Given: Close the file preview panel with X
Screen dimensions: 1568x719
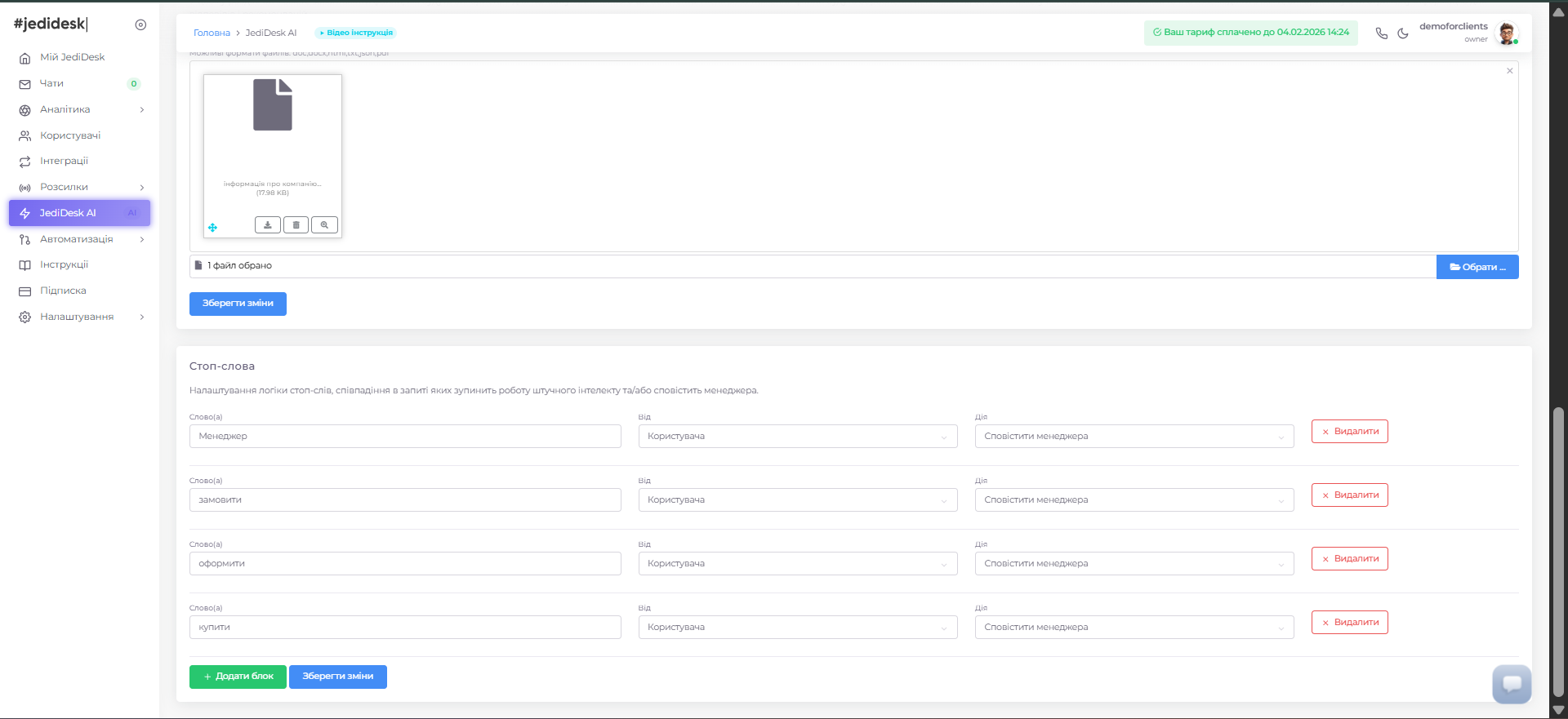Looking at the screenshot, I should coord(1510,71).
